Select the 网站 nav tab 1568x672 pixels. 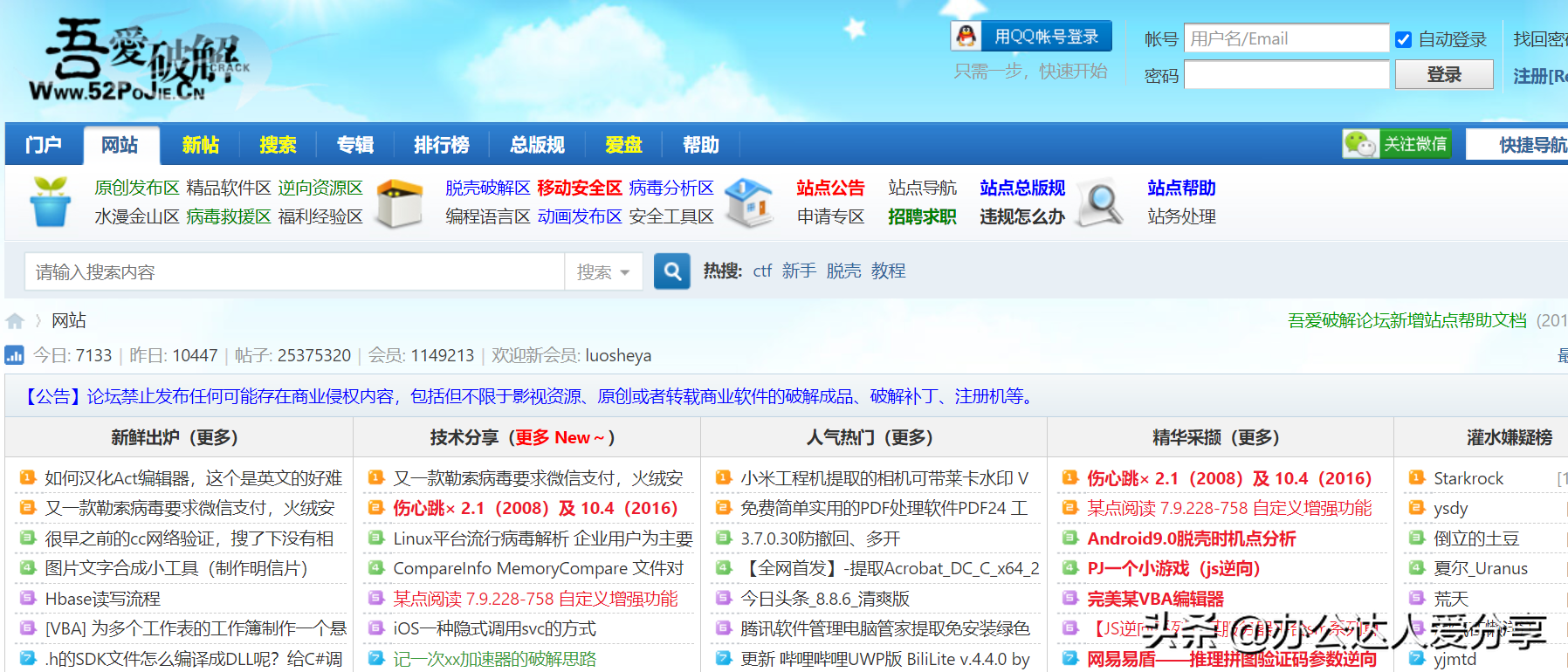pyautogui.click(x=120, y=145)
